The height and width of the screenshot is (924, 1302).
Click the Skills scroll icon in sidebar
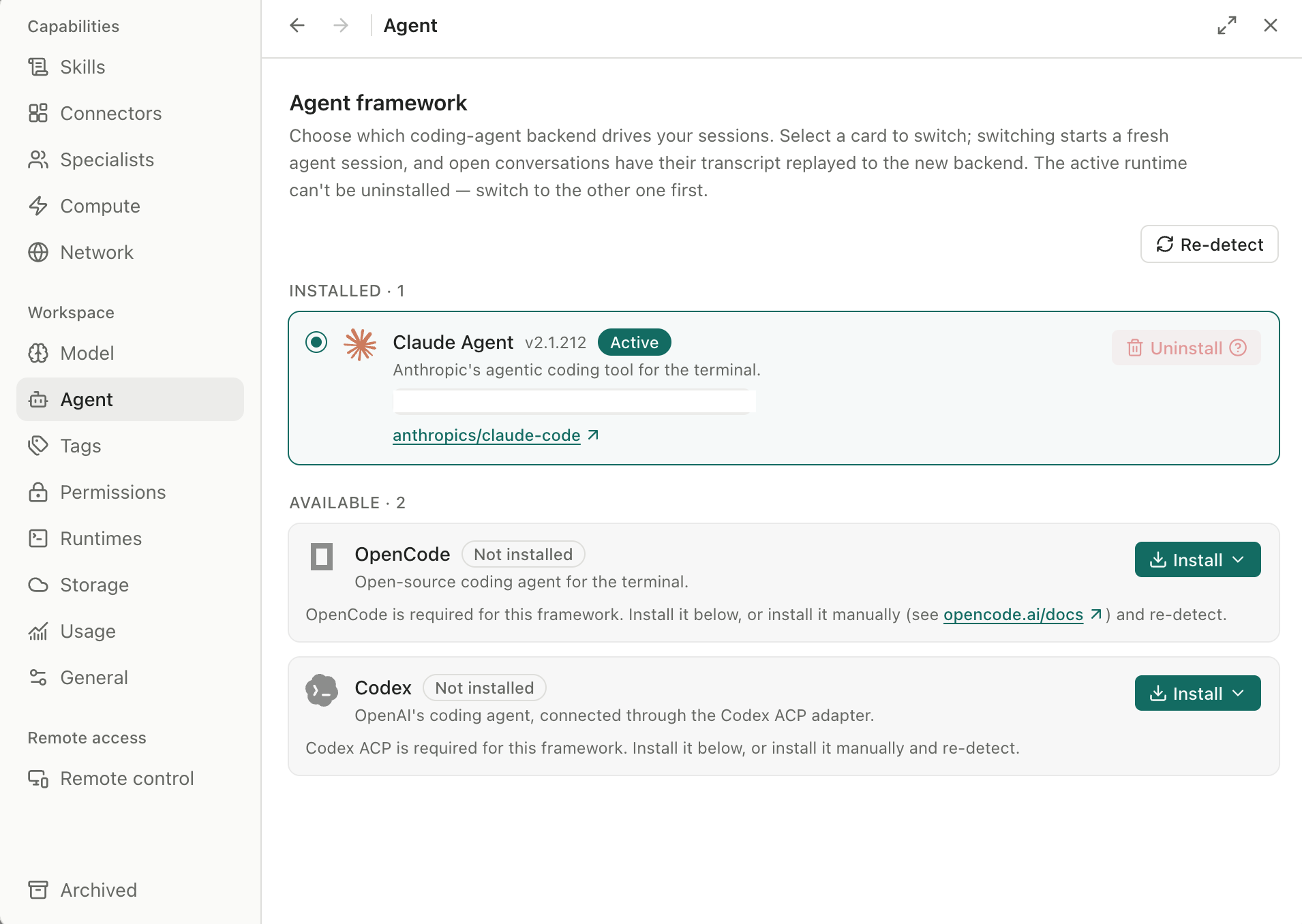[38, 67]
